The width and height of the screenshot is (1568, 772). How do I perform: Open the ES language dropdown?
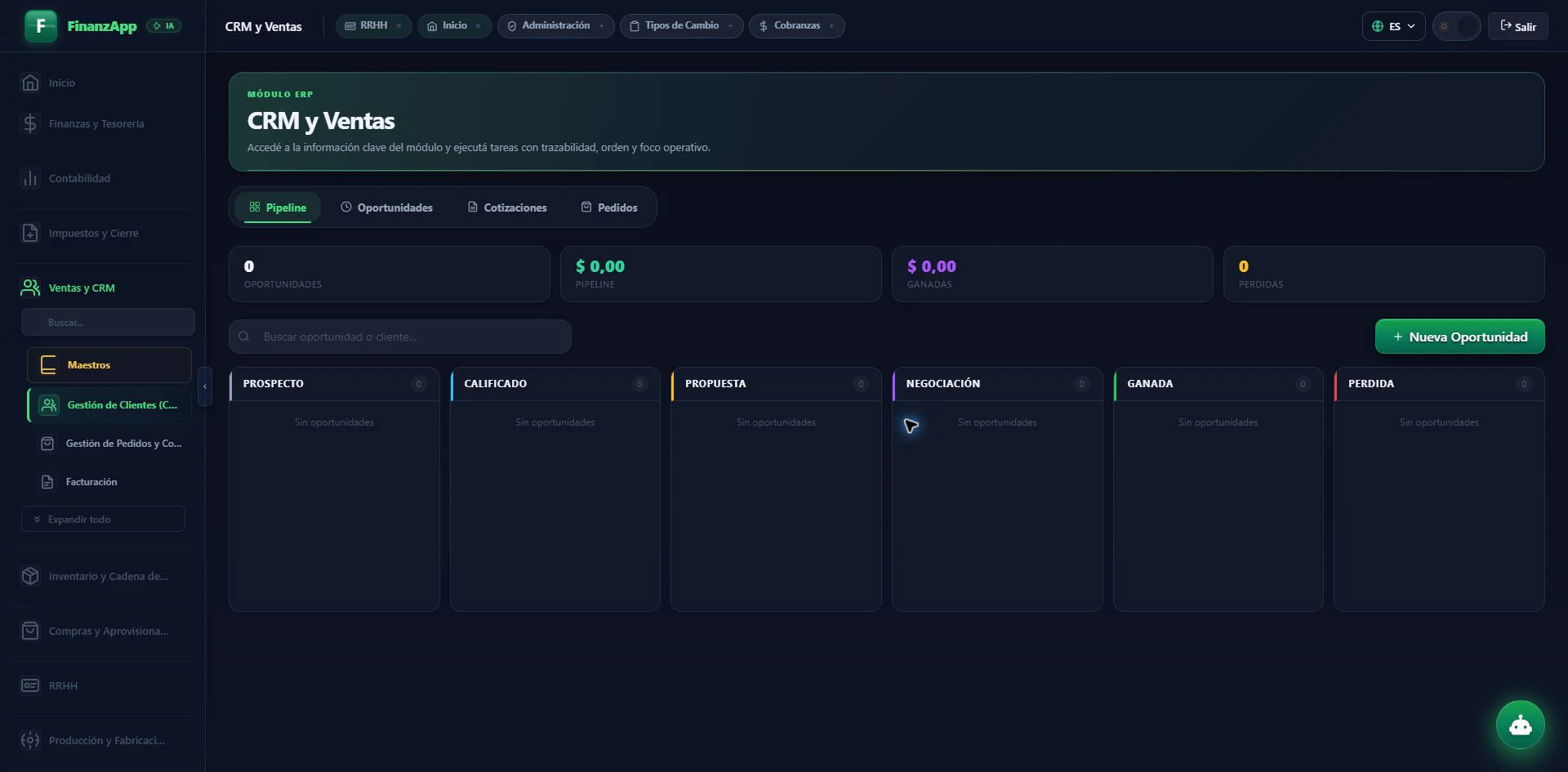[1393, 26]
